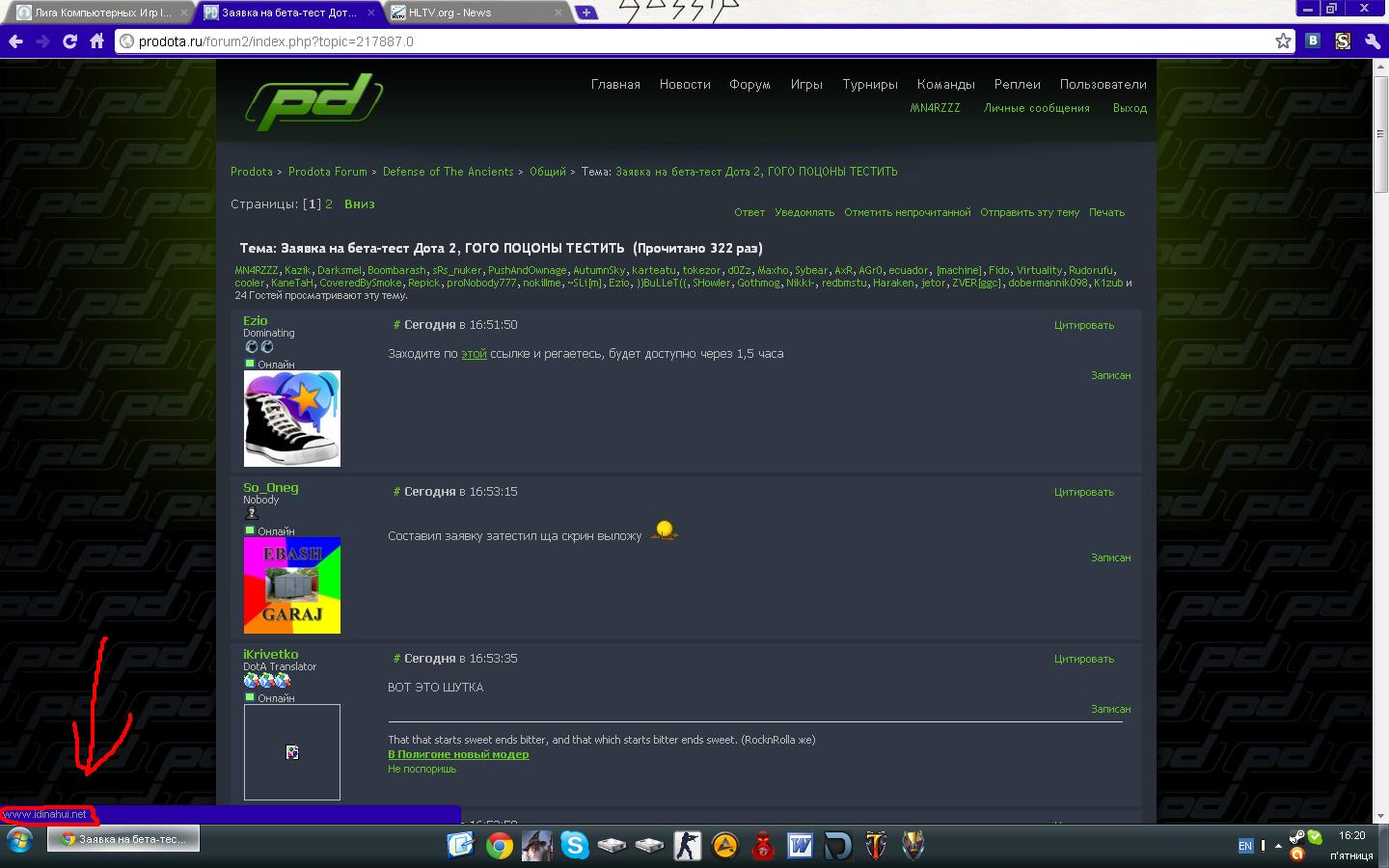Viewport: 1389px width, 868px height.
Task: Click the Печать print link
Action: tap(1107, 212)
